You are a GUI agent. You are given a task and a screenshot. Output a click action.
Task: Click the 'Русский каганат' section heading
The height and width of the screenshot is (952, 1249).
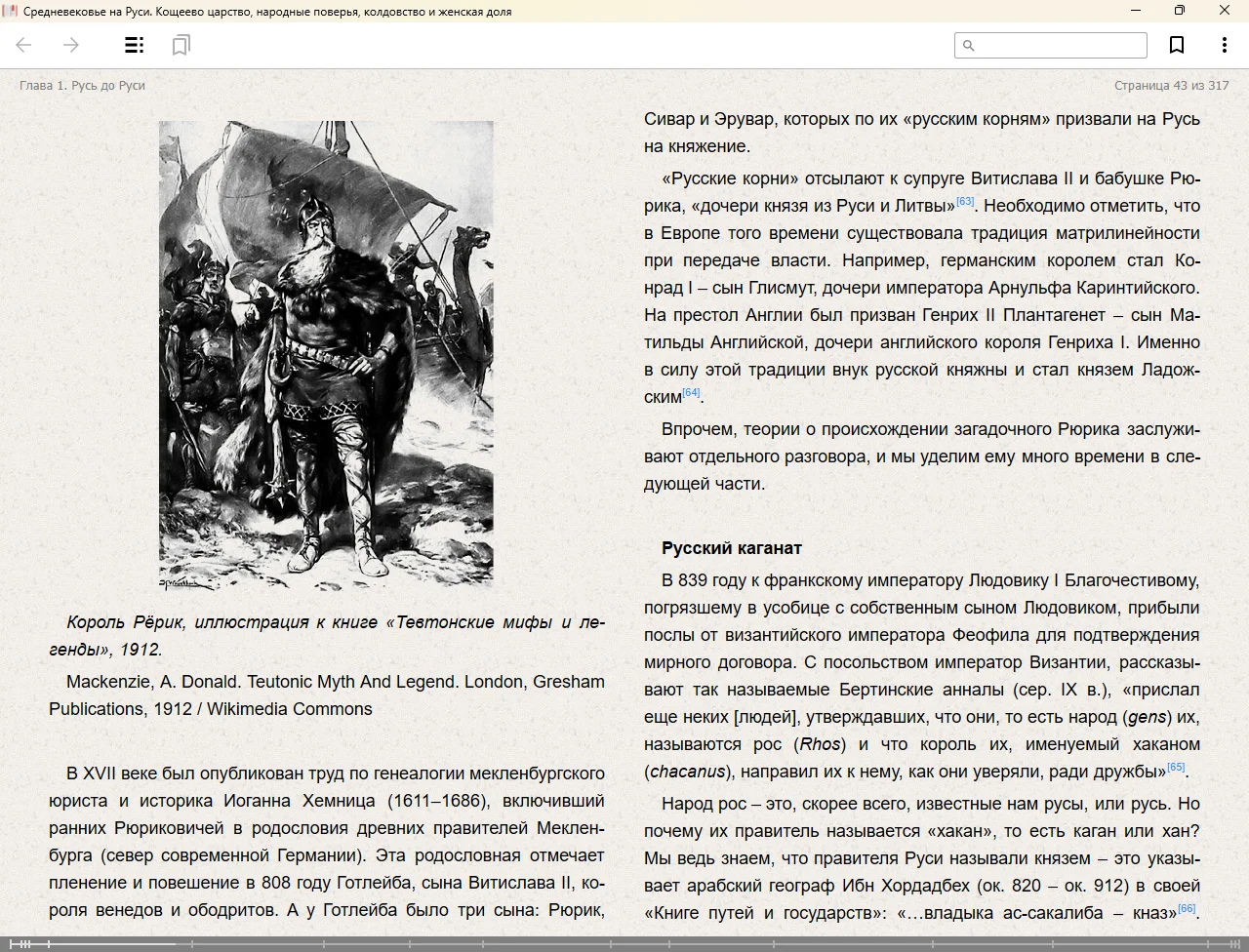(731, 548)
